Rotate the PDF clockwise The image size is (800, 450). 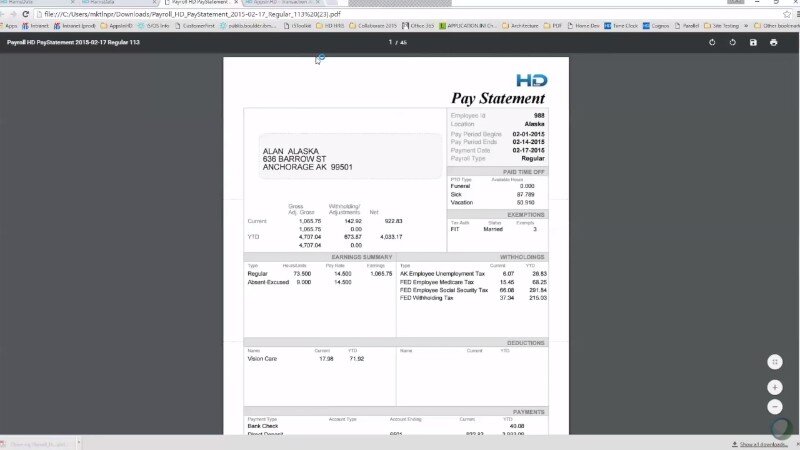733,43
